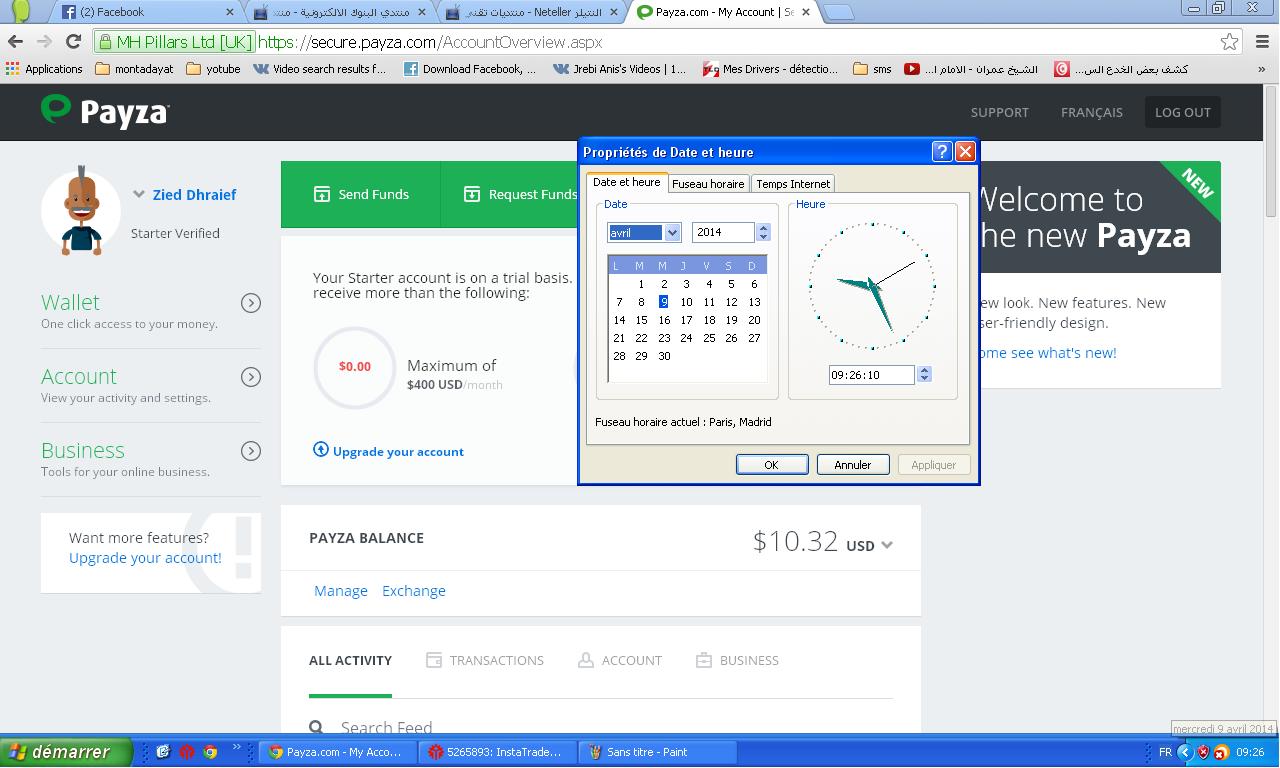
Task: Switch to the Neteller browser tab
Action: (532, 12)
